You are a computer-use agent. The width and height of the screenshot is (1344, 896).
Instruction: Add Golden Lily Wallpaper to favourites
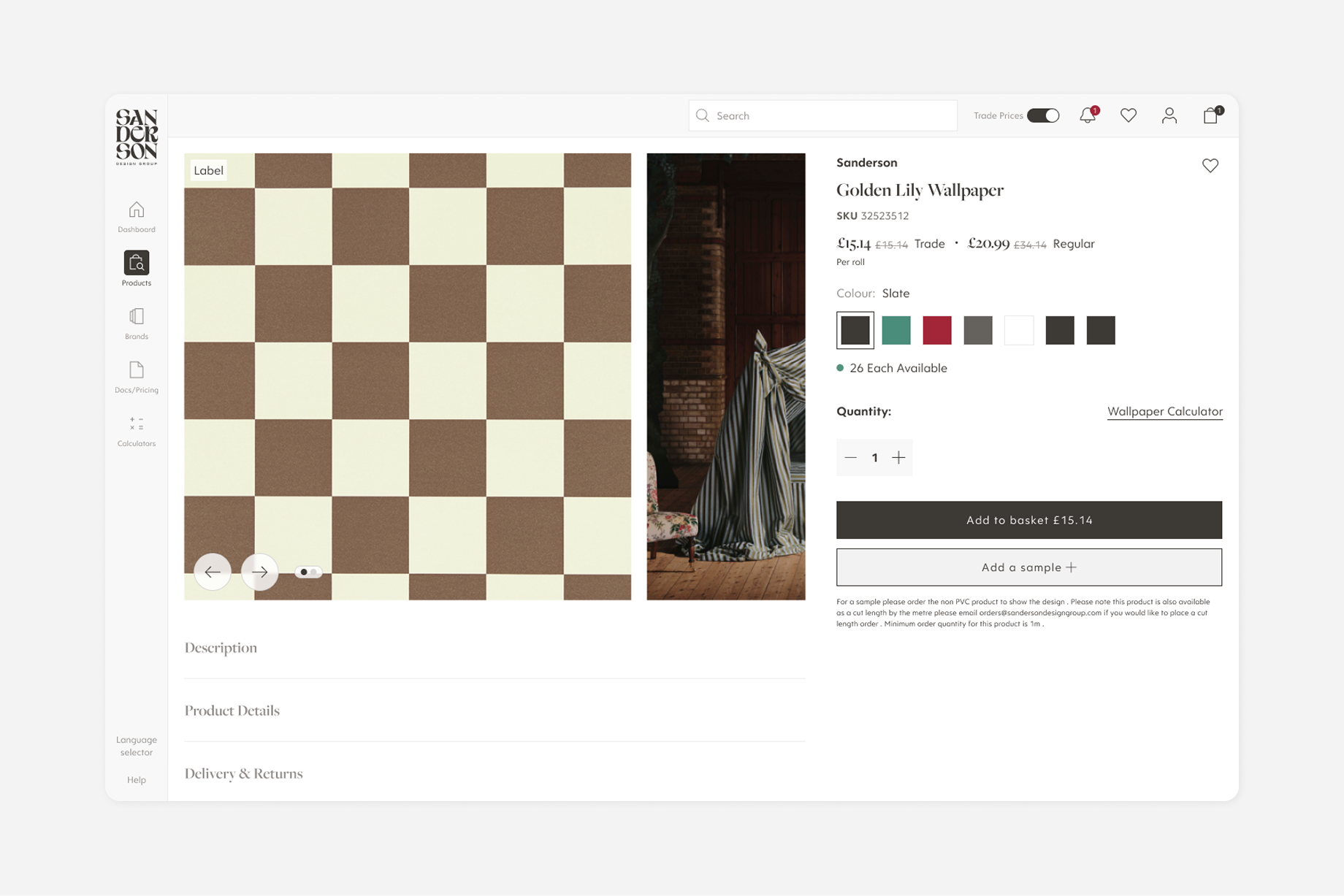(1210, 166)
